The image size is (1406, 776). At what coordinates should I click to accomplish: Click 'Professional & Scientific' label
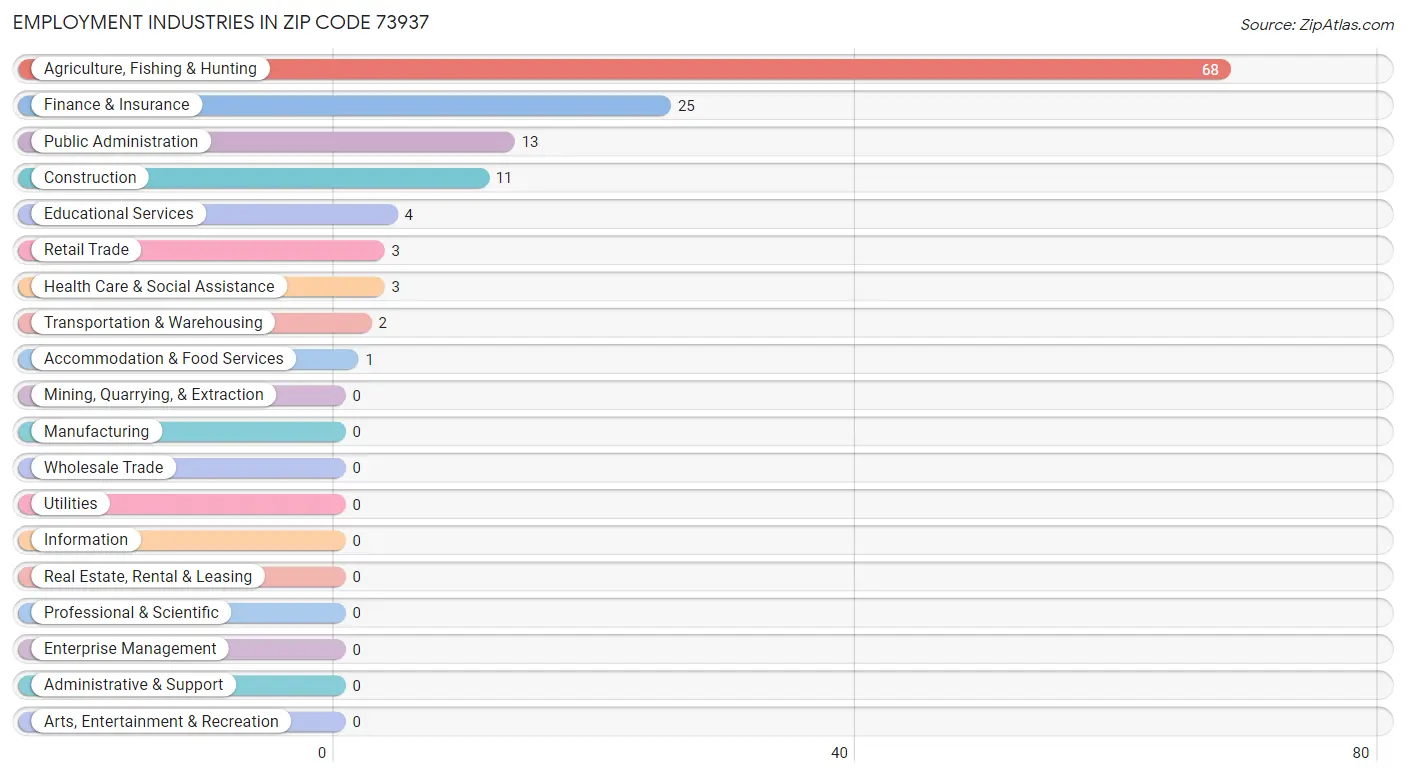[131, 613]
